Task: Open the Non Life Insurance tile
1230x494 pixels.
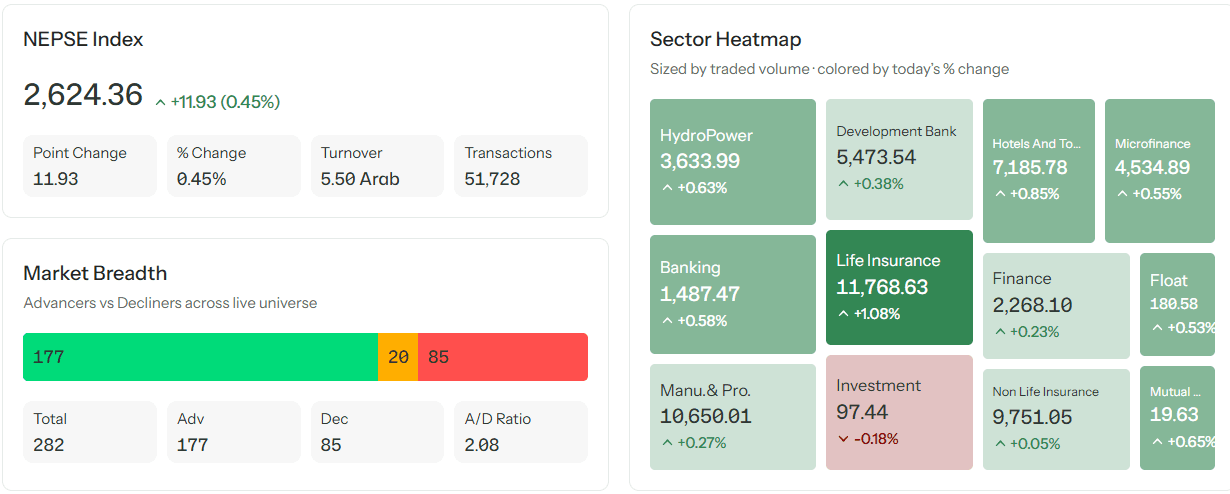Action: point(1056,419)
